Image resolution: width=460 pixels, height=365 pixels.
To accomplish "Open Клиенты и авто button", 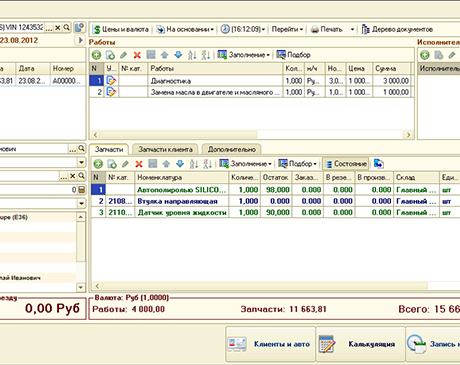I will pos(270,344).
